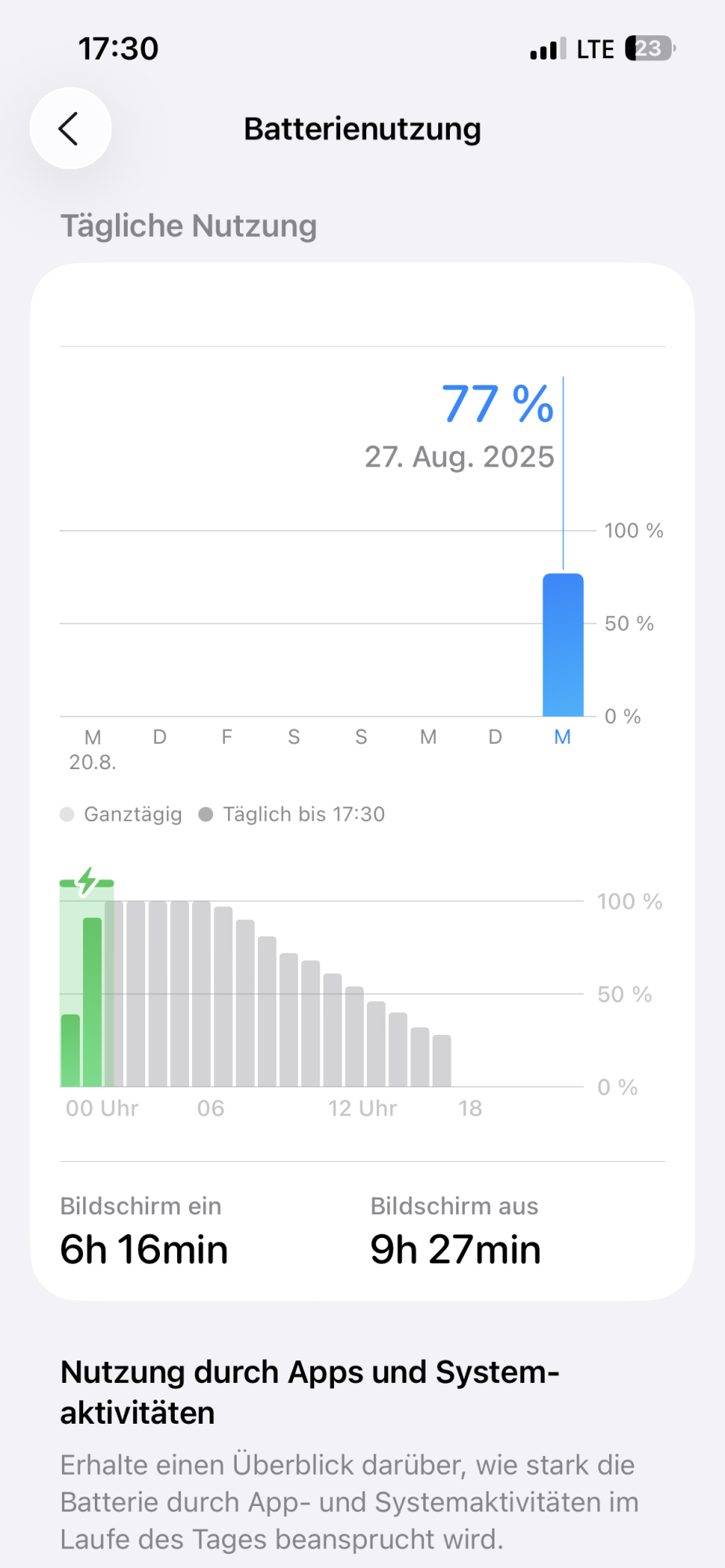Tap the blue vertical selection line

pos(563,474)
